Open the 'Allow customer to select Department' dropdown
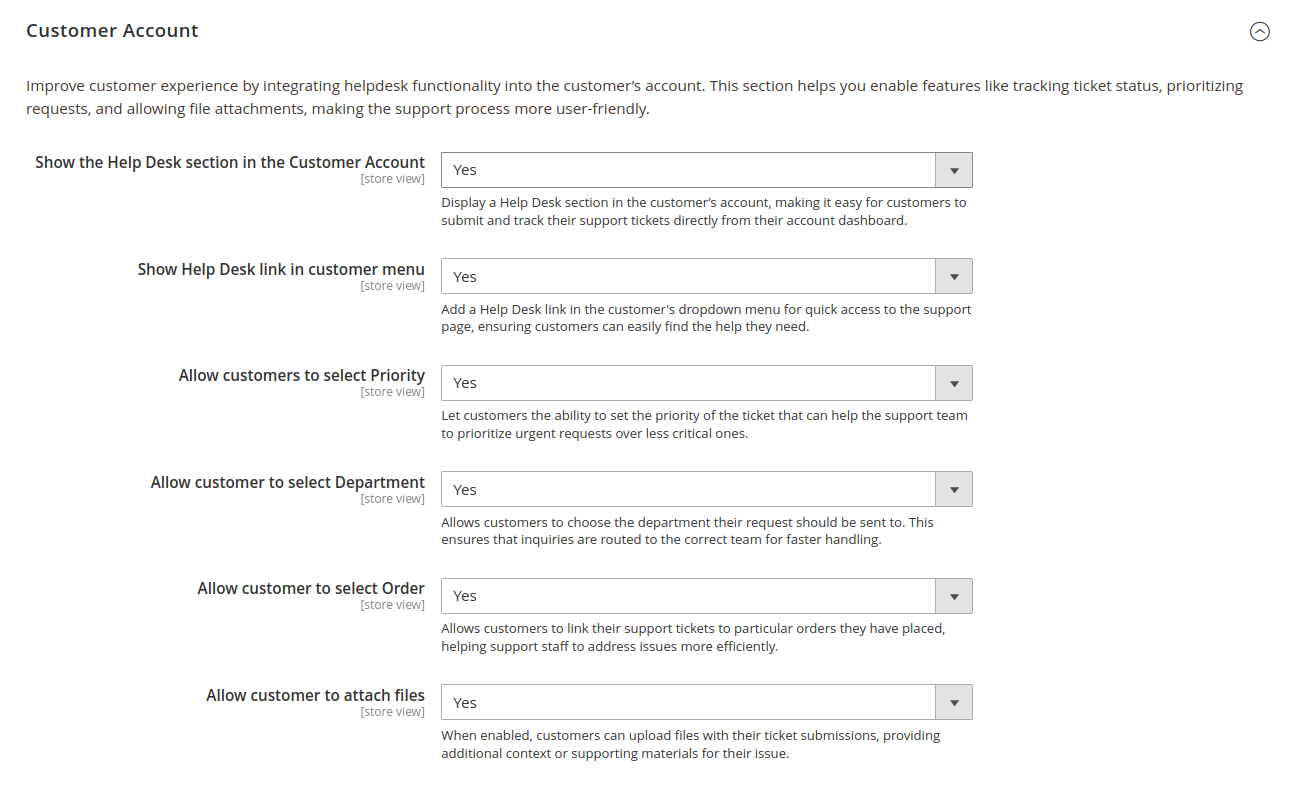 pos(700,489)
